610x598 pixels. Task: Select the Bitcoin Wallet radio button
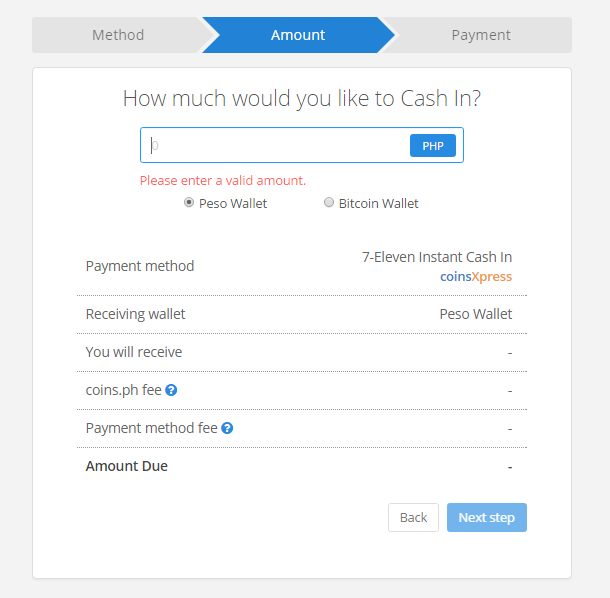329,203
